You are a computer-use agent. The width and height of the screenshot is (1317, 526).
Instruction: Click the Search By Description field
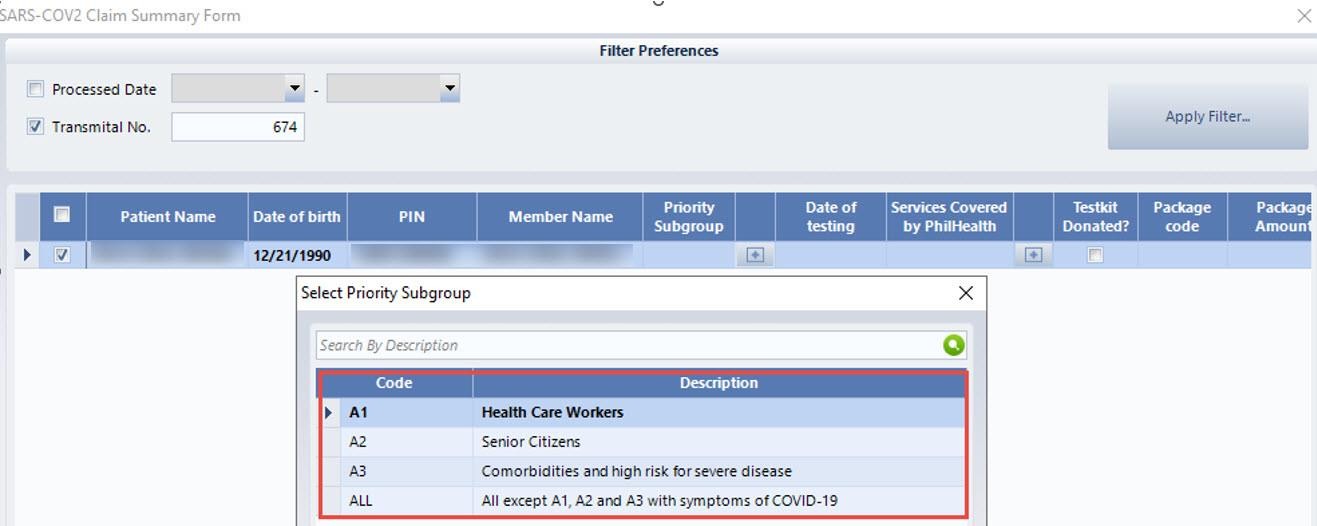pos(625,345)
